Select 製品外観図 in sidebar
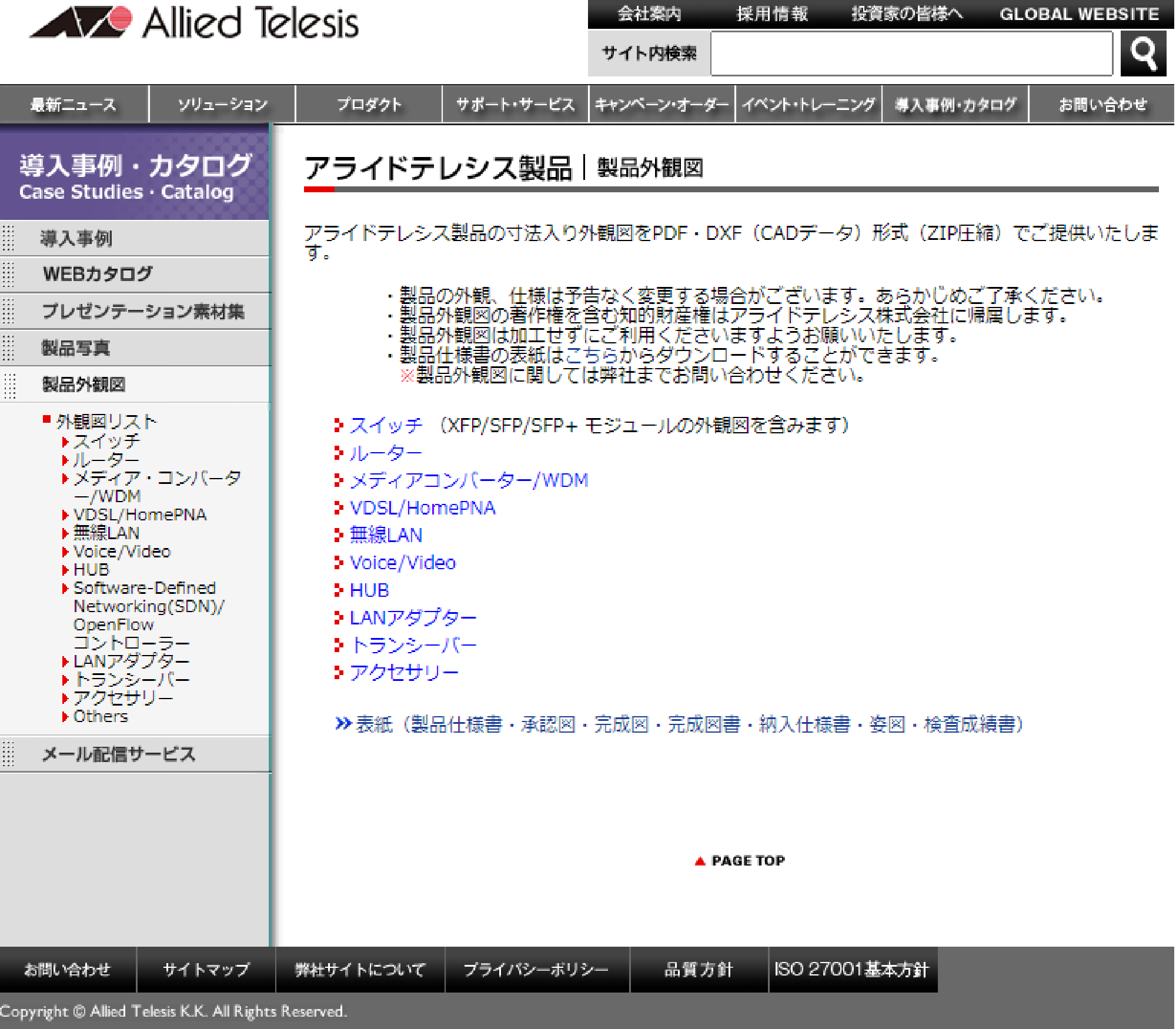Image resolution: width=1176 pixels, height=1029 pixels. click(x=135, y=385)
